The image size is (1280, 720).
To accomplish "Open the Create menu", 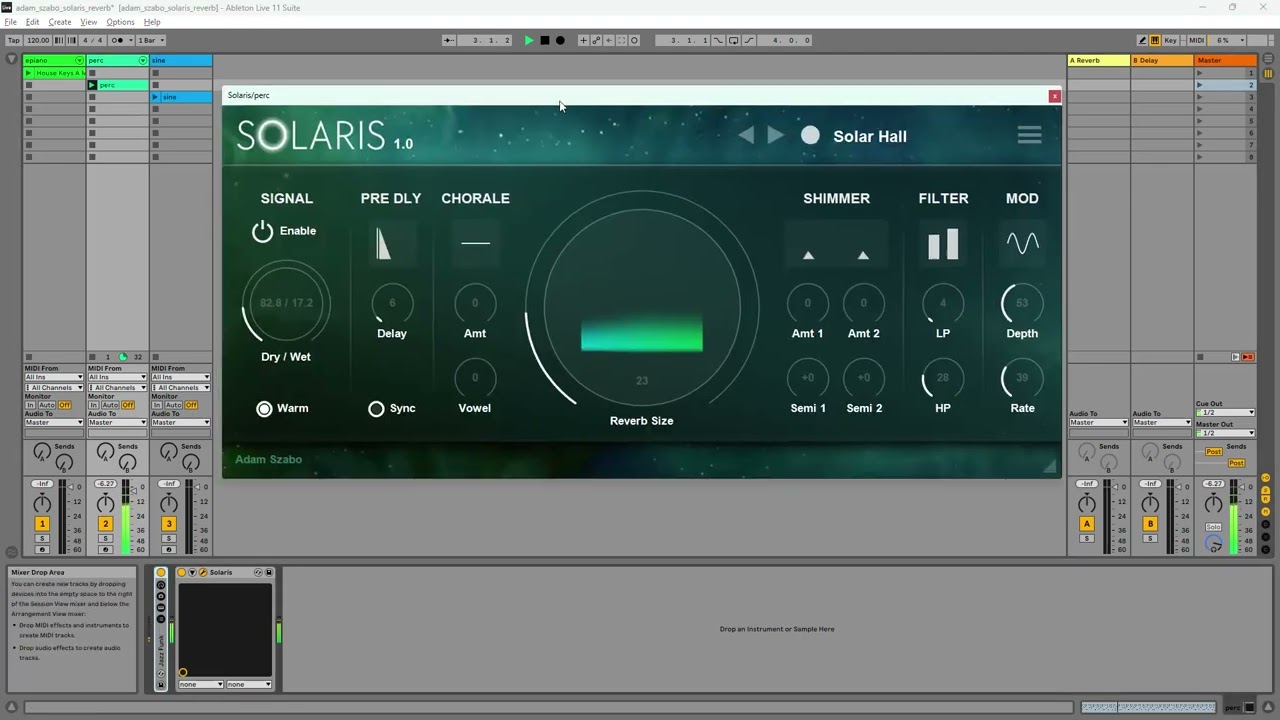I will click(60, 22).
